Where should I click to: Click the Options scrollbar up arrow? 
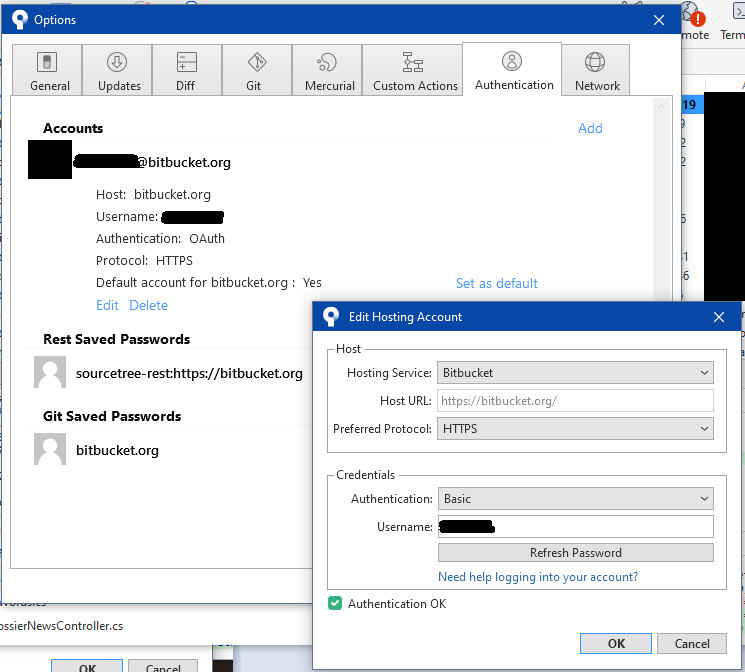661,107
